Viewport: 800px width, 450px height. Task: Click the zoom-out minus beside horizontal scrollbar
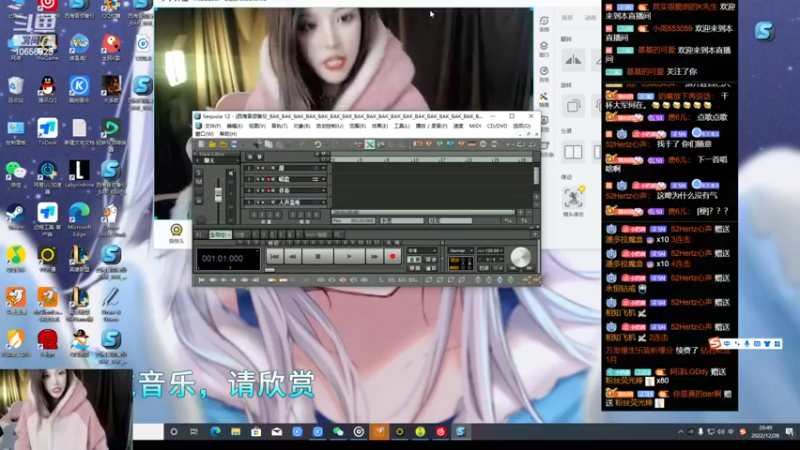click(529, 212)
